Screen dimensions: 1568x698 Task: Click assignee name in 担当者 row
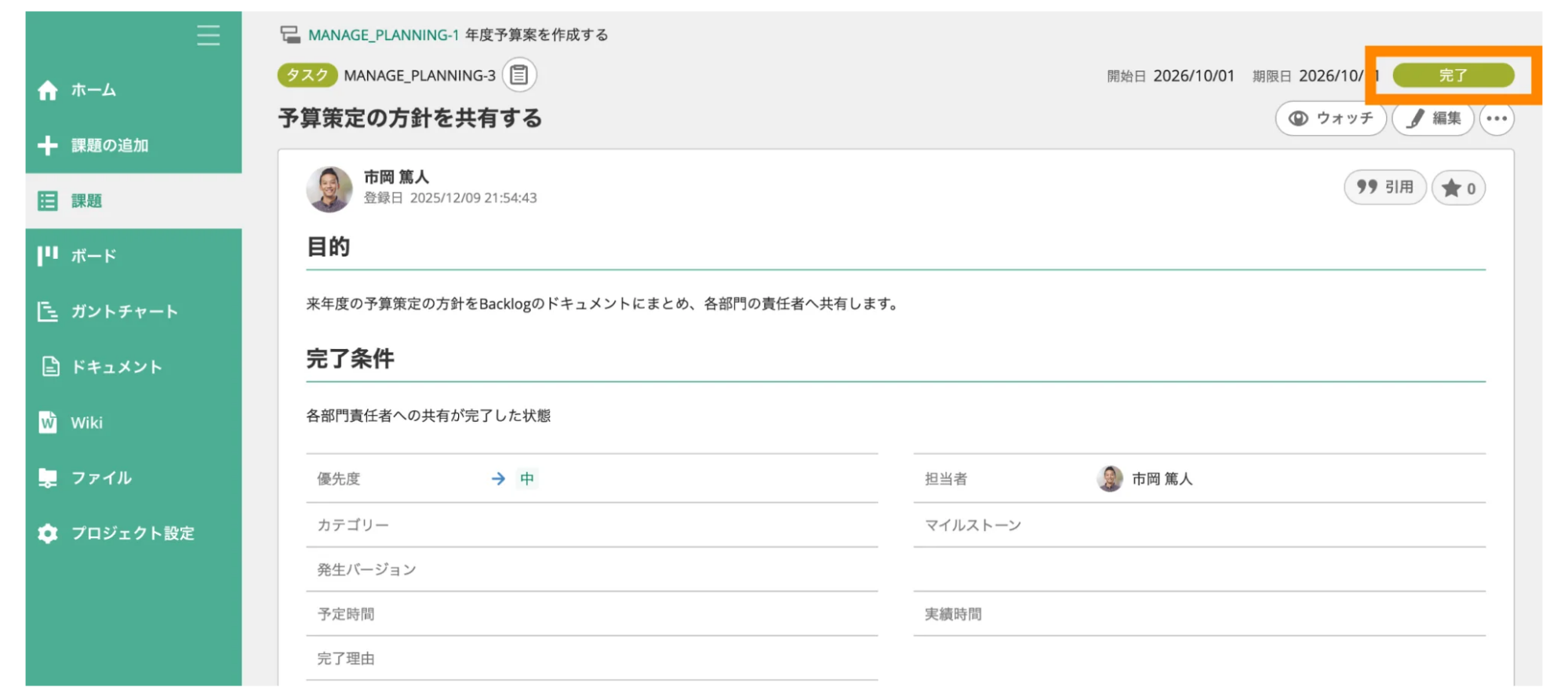(1162, 478)
